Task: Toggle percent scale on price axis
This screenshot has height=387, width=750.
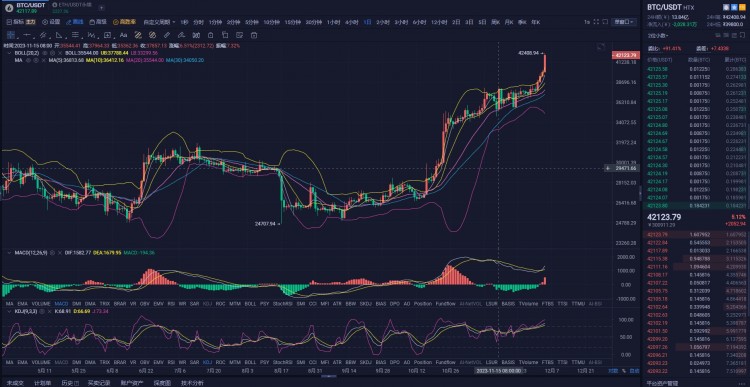Action: click(624, 371)
